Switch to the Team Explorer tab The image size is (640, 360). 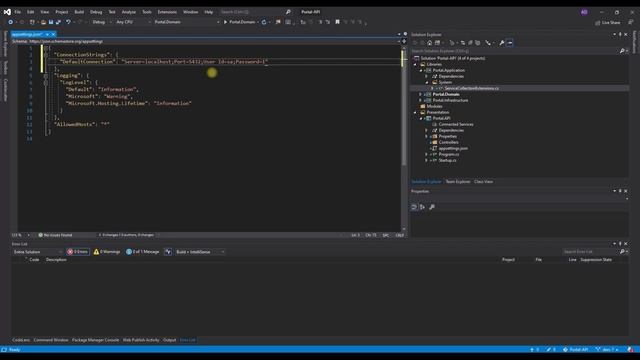coord(458,182)
